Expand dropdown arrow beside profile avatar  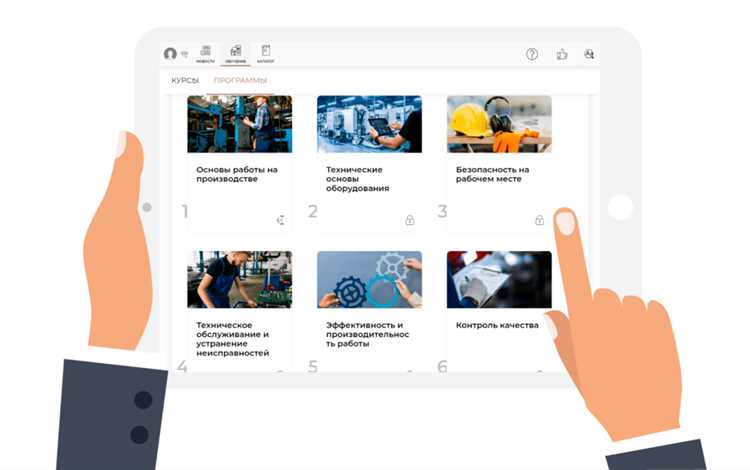click(185, 55)
